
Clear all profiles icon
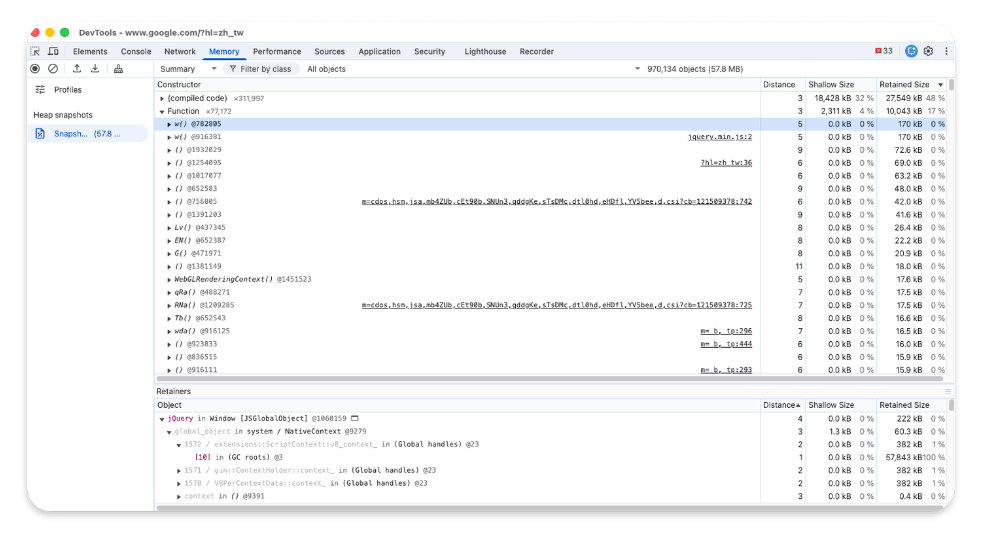pyautogui.click(x=53, y=69)
